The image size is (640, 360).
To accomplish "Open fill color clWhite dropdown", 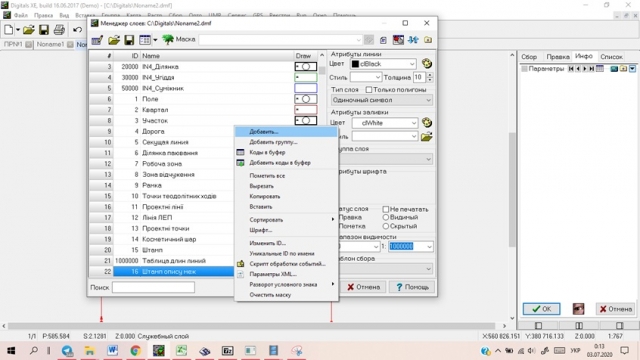I will pos(413,123).
